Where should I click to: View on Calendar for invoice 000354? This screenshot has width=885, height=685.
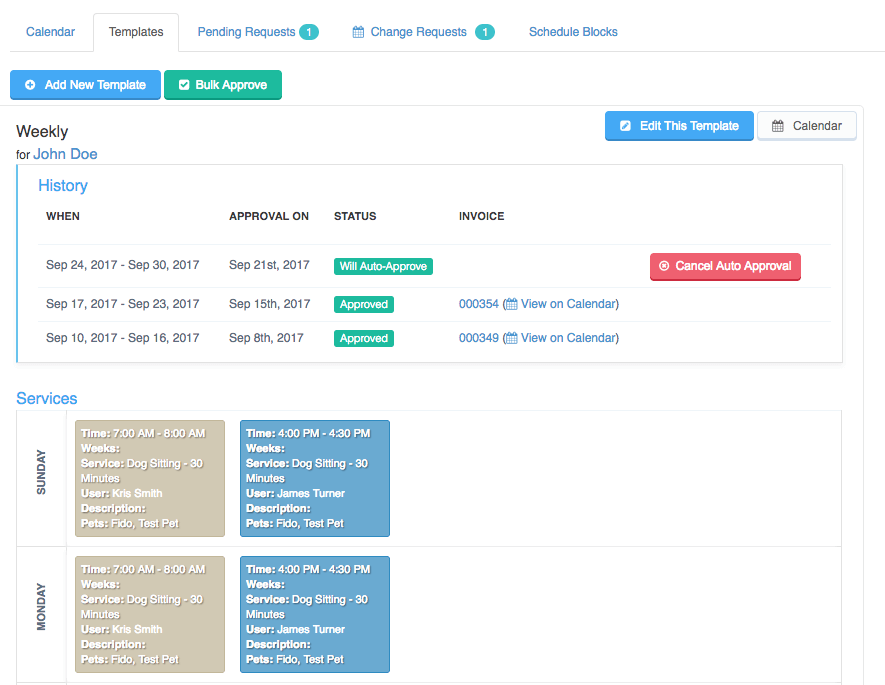[x=568, y=304]
